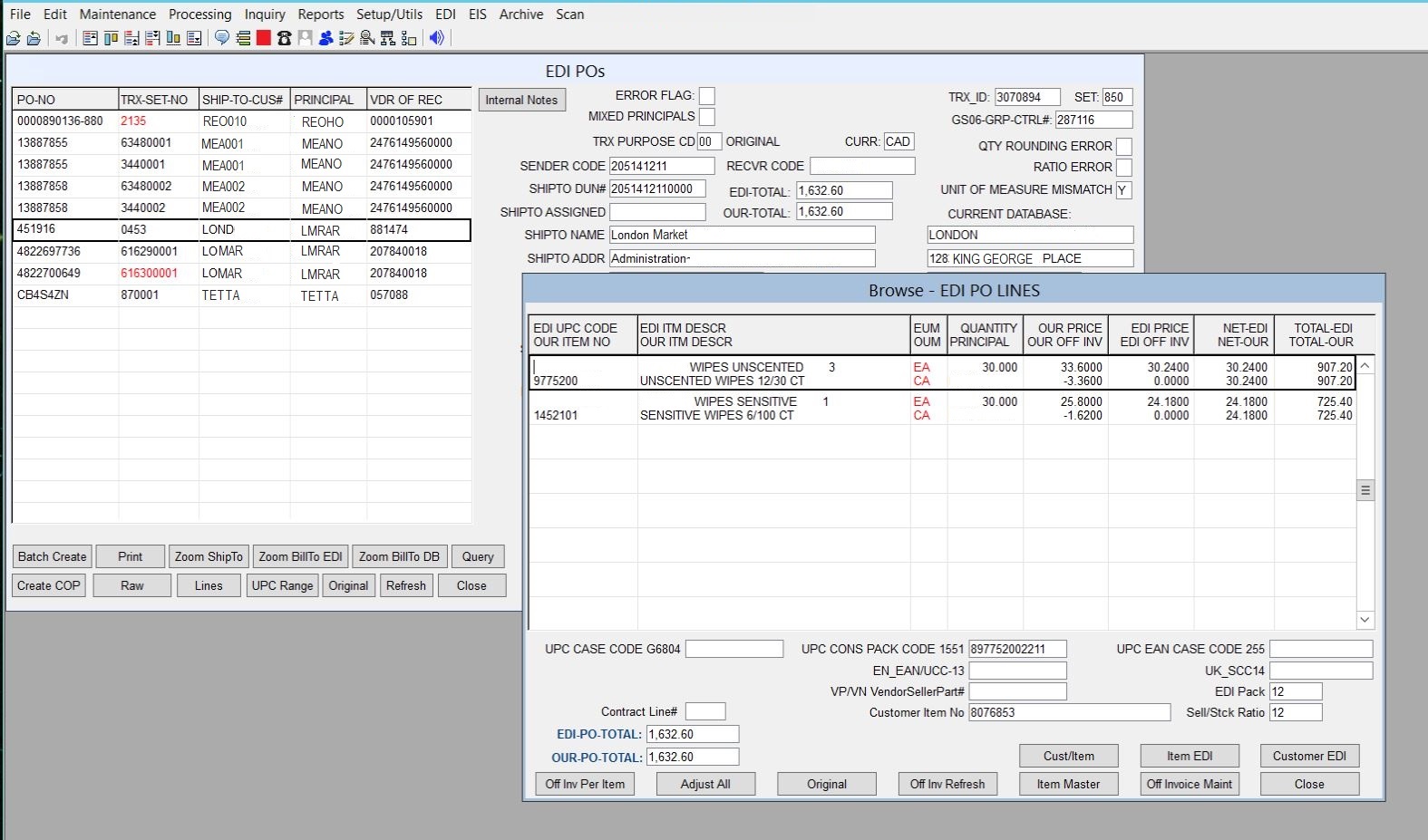The image size is (1428, 840).
Task: Click the magnifying glass search toolbar icon
Action: click(367, 38)
